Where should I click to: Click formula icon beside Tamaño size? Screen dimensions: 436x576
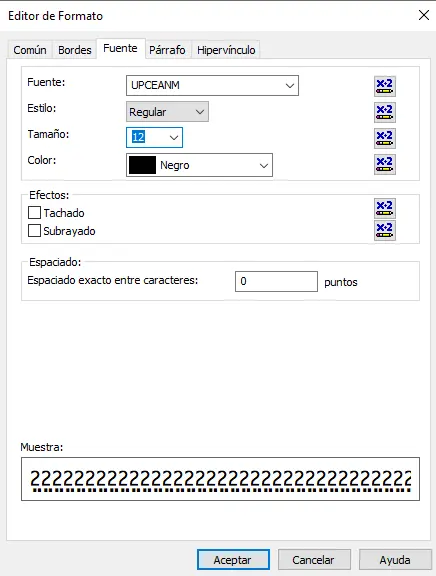point(385,138)
